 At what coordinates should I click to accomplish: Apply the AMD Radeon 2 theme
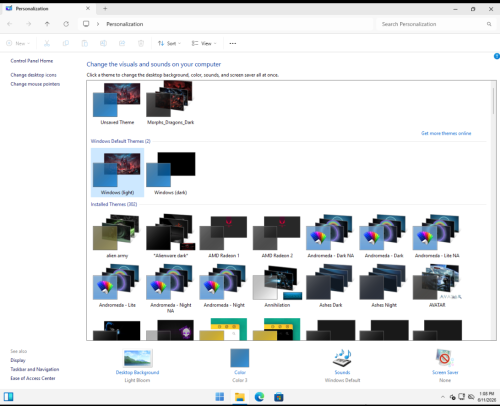point(277,236)
